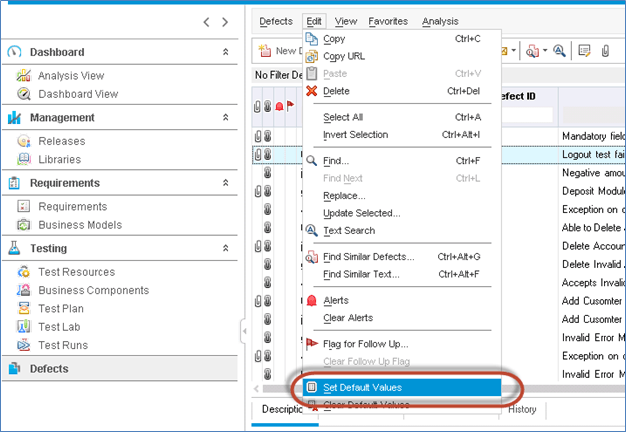The width and height of the screenshot is (626, 432).
Task: Open the Defects module in sidebar
Action: tap(49, 369)
